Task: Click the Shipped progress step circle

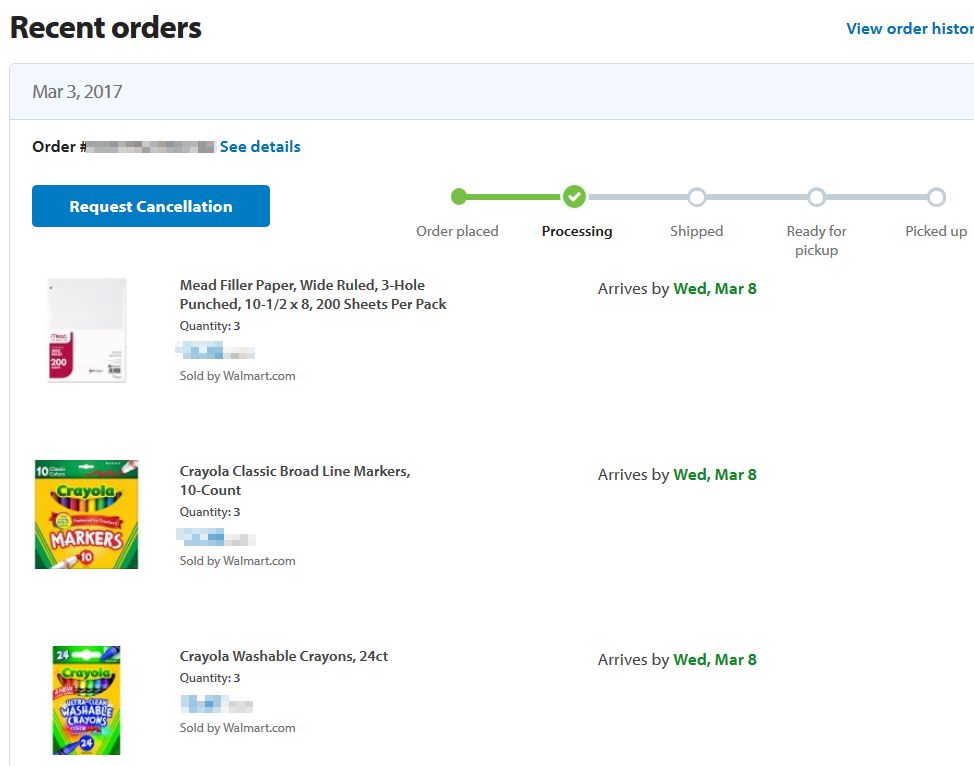Action: 697,197
